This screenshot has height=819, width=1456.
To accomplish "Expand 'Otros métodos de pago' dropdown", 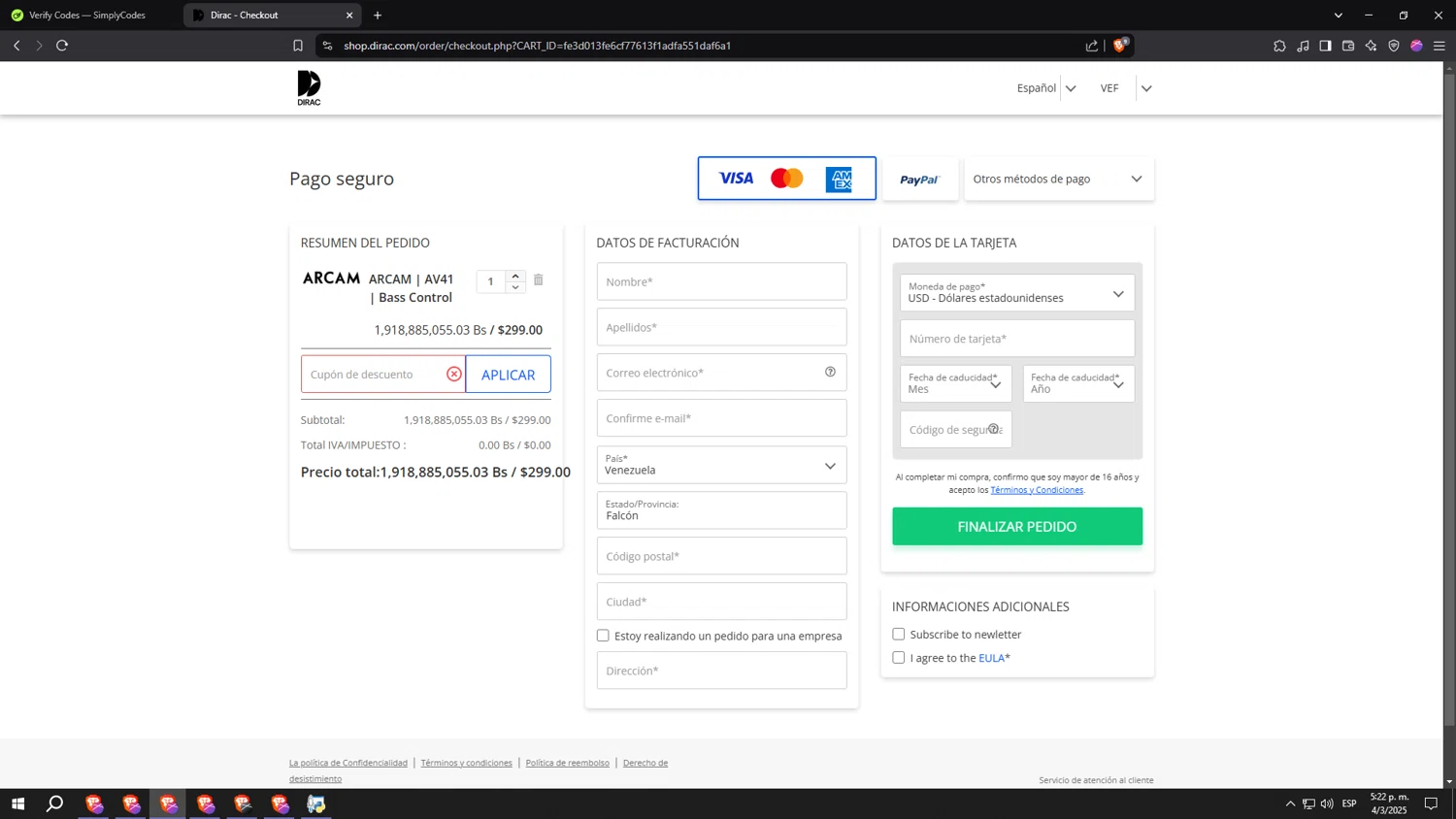I will [1059, 179].
